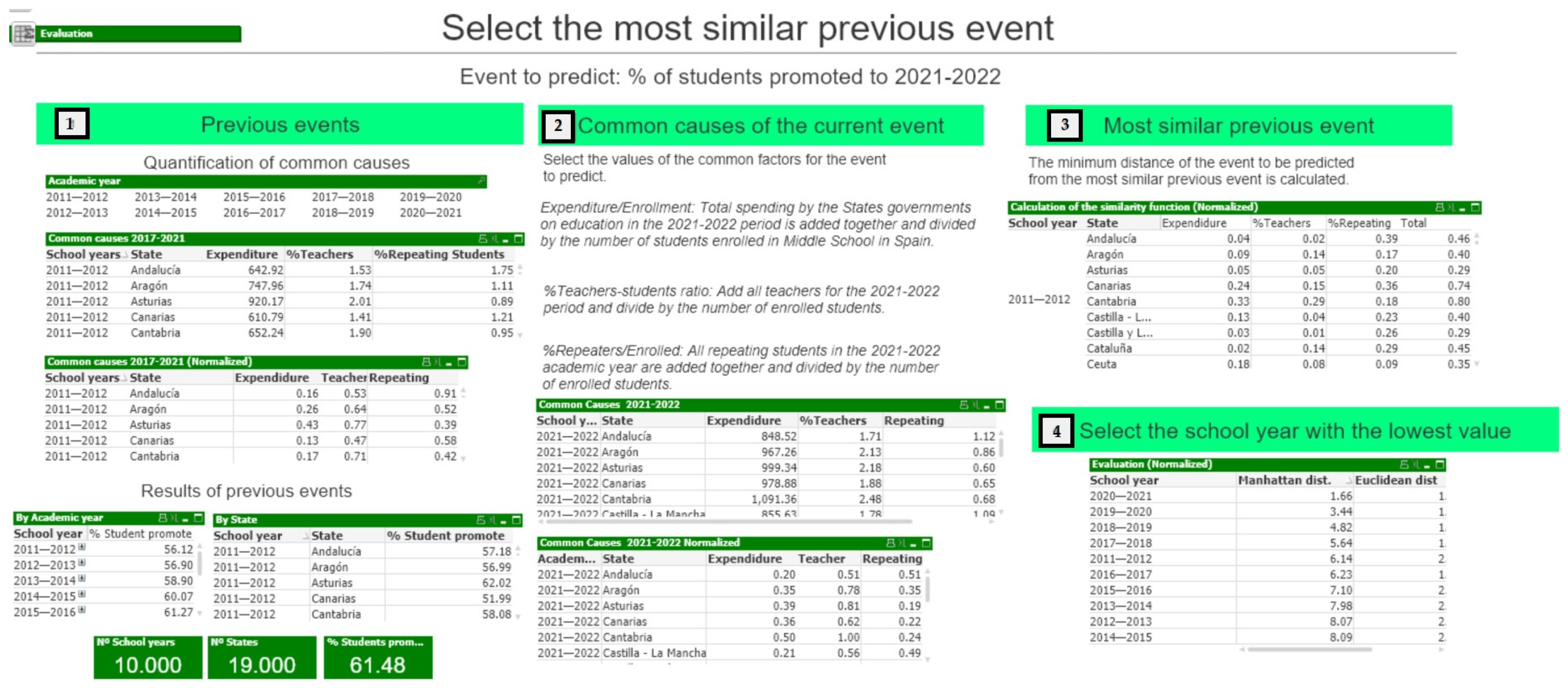Select academic year 2020—2021 in the list box
Image resolution: width=1568 pixels, height=688 pixels.
[430, 213]
